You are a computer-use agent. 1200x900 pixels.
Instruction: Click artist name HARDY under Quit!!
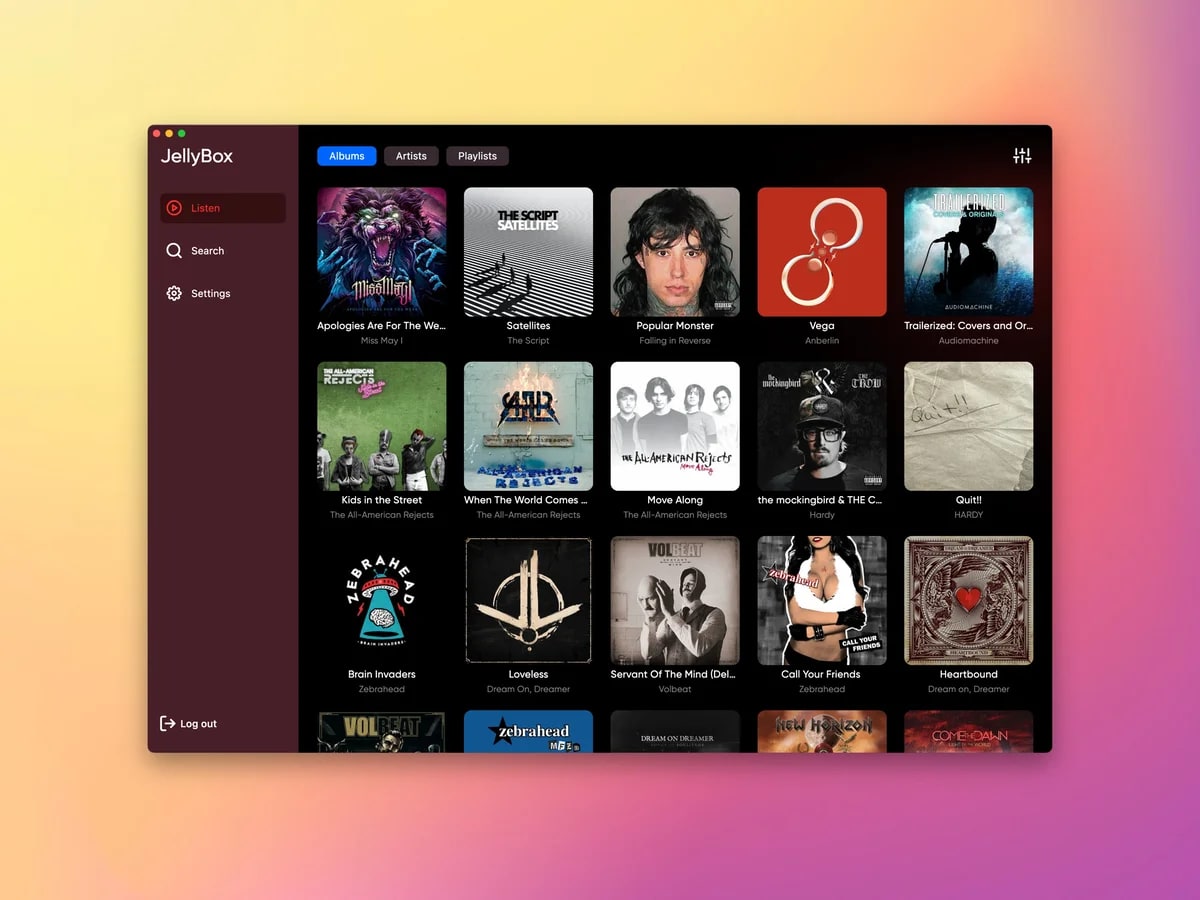969,515
